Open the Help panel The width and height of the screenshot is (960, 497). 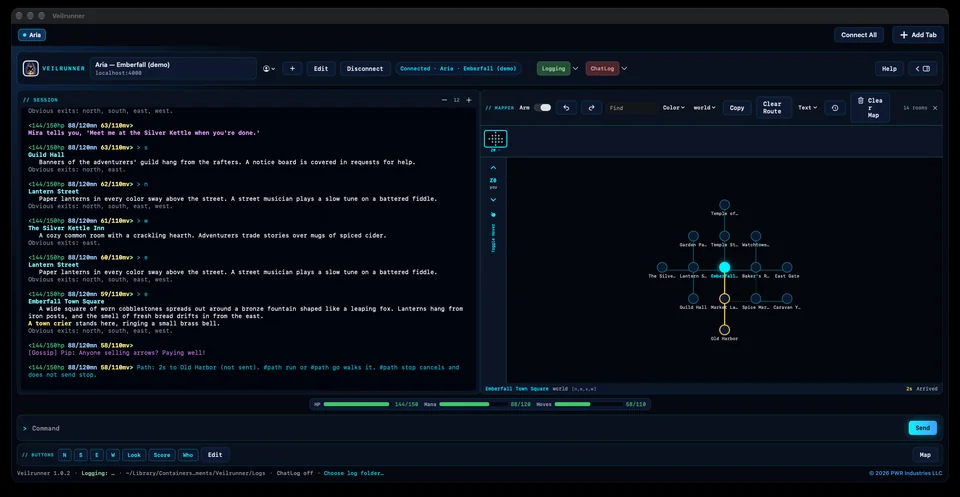click(889, 69)
